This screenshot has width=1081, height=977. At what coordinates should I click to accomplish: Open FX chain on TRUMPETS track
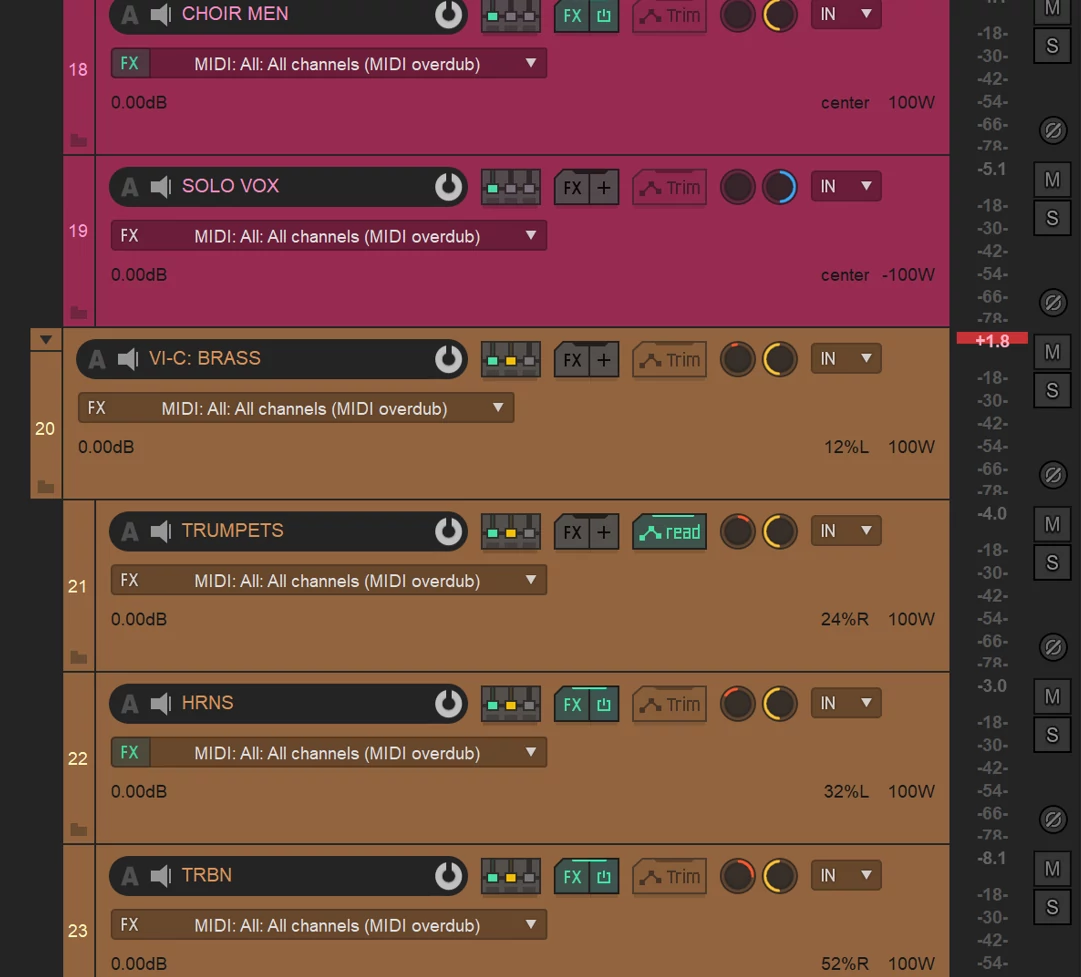click(x=572, y=532)
